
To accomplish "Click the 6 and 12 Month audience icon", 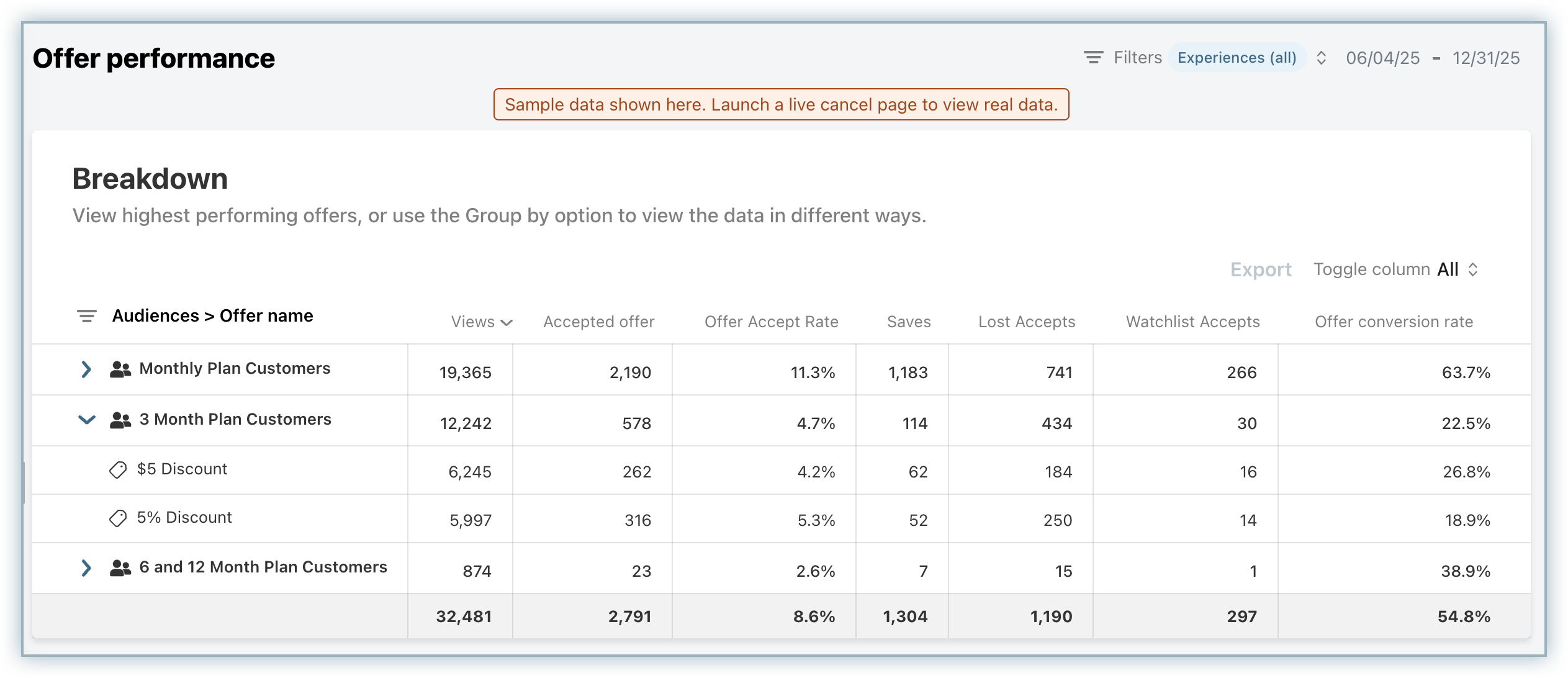I will (120, 568).
